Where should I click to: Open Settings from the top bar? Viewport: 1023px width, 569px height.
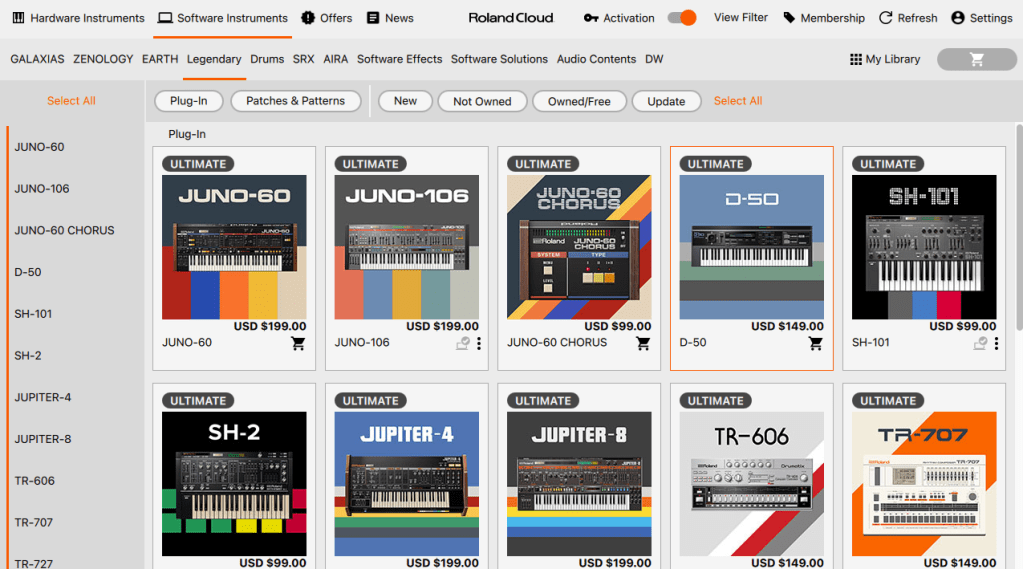click(x=958, y=18)
